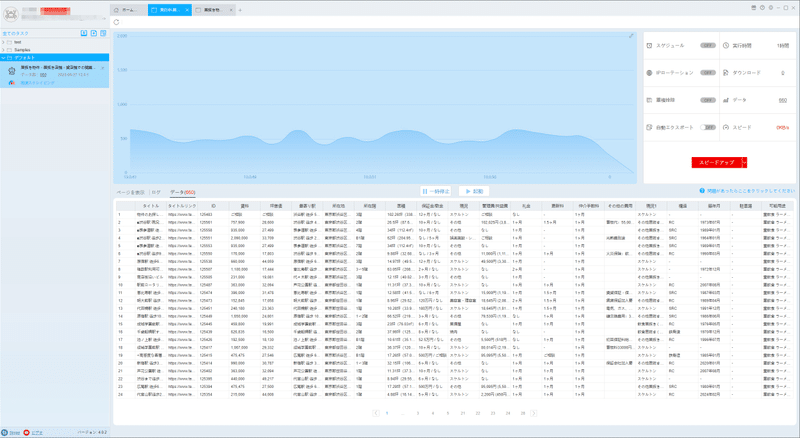Viewport: 800px width, 438px height.
Task: Open the settings gear in title bar
Action: 770,8
